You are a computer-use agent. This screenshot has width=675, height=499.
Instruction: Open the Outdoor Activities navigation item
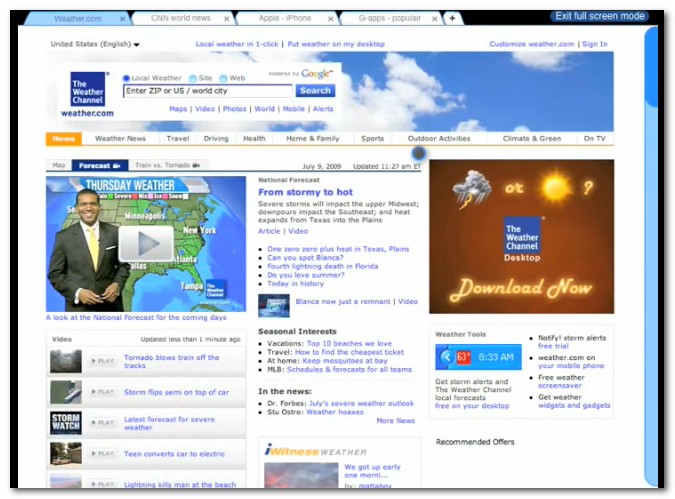[439, 139]
